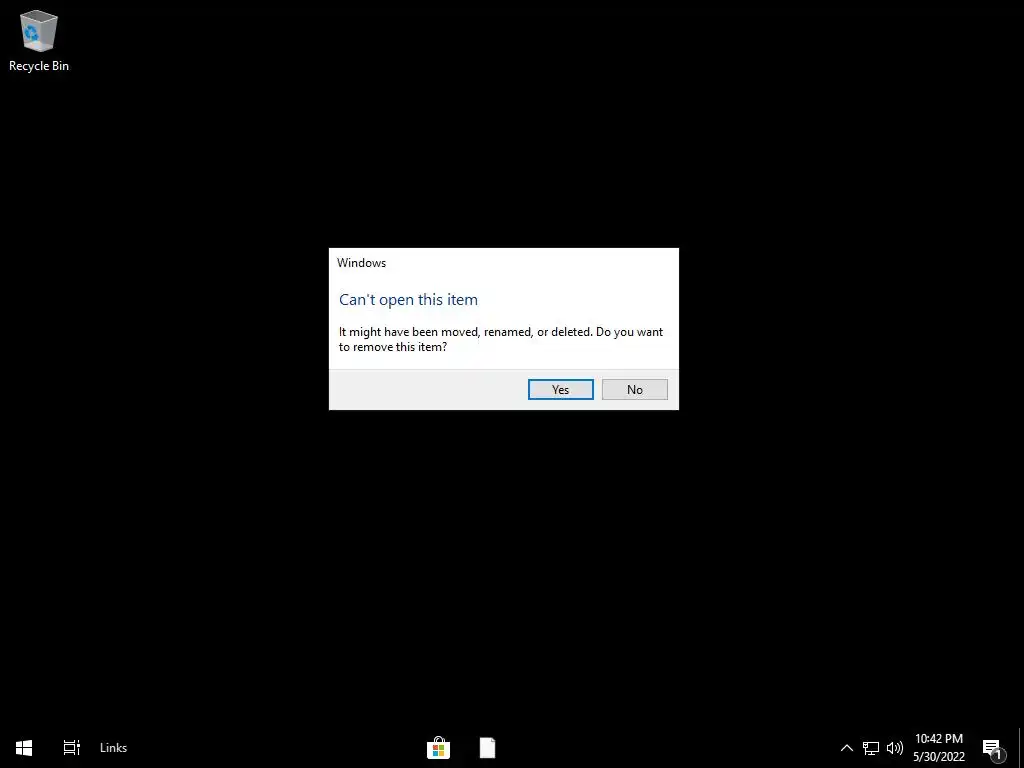Click the "Can't open this item" heading
Image resolution: width=1024 pixels, height=768 pixels.
point(408,300)
